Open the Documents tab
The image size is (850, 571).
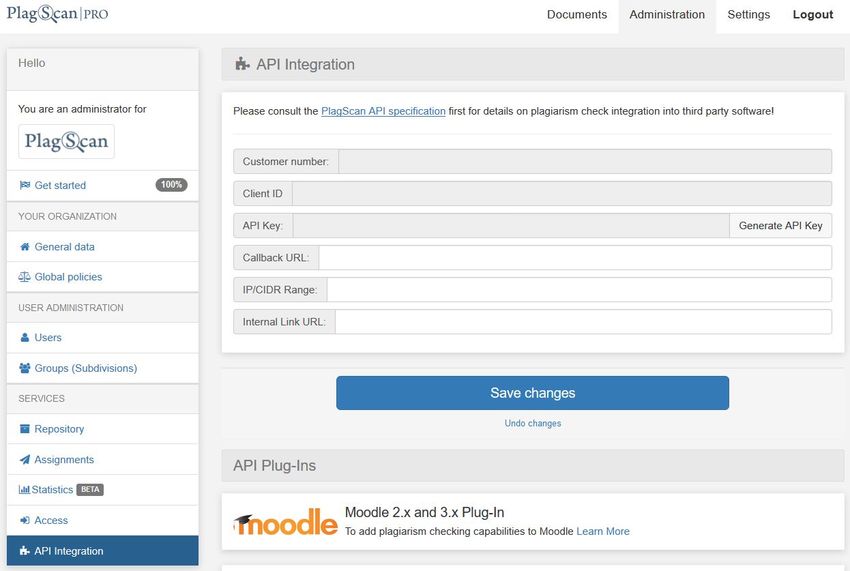tap(577, 15)
